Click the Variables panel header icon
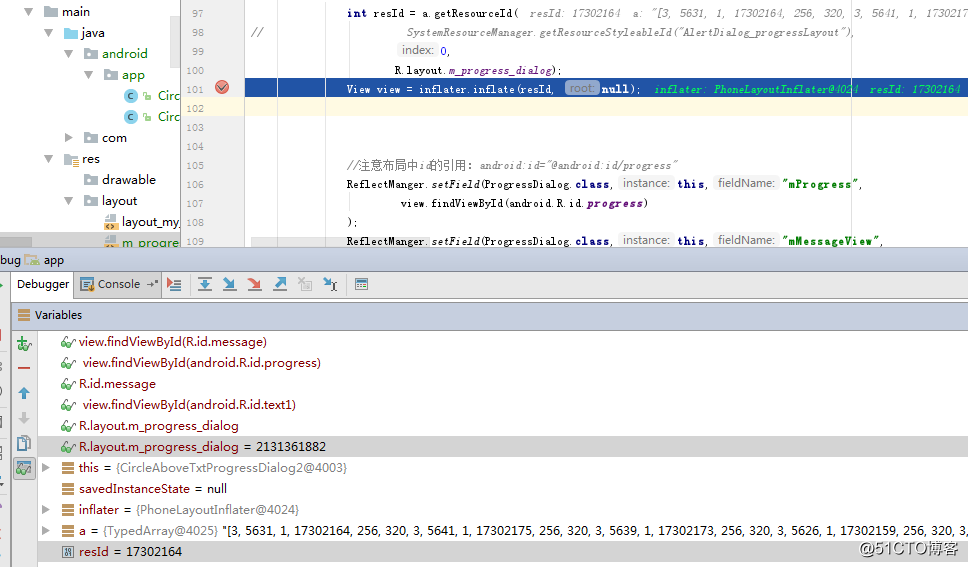Screen dimensions: 968x567 click(24, 315)
